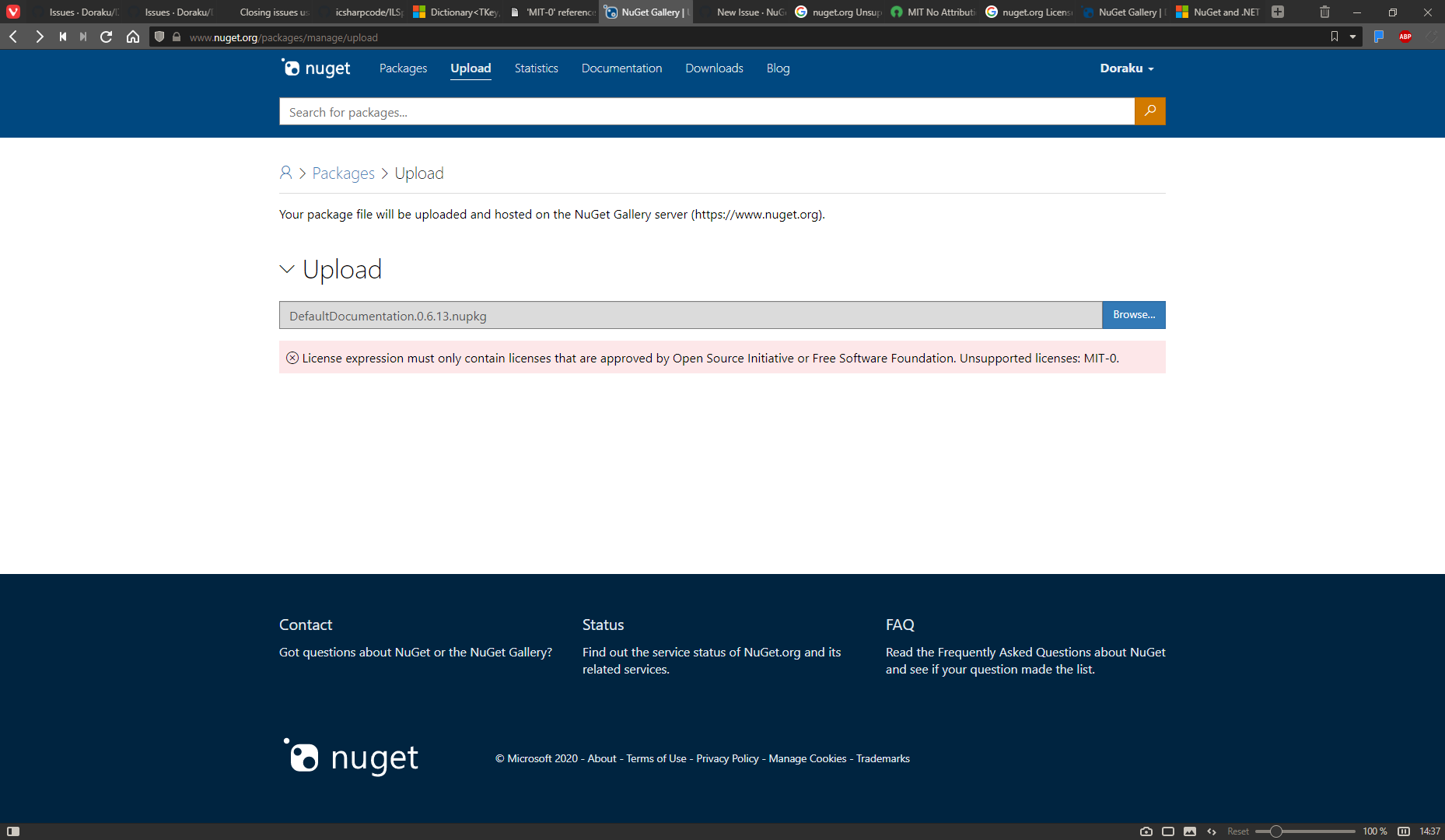Bookmark this page
1445x840 pixels.
pyautogui.click(x=1335, y=37)
